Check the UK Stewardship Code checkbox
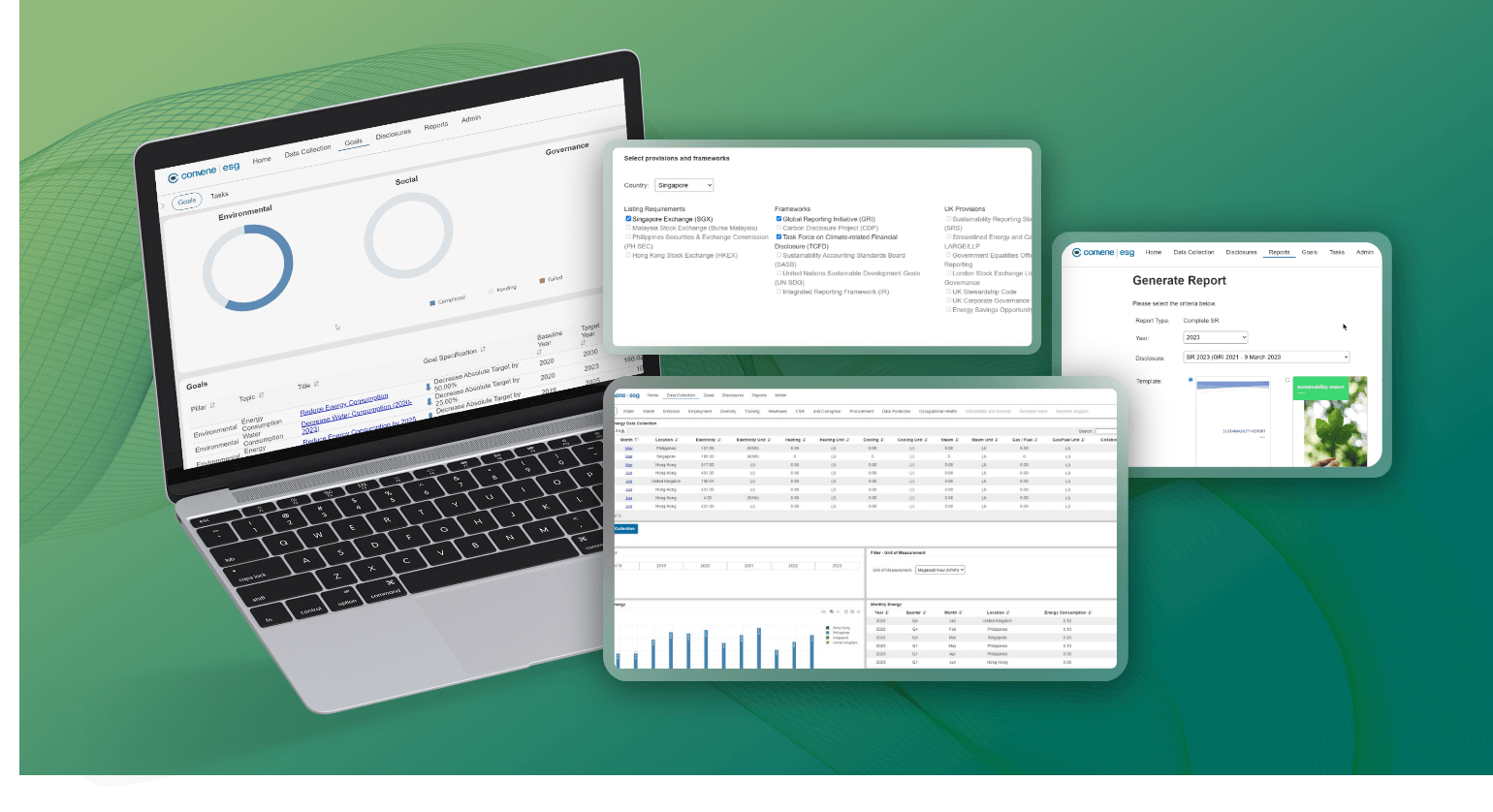Image resolution: width=1493 pixels, height=812 pixels. [x=948, y=292]
